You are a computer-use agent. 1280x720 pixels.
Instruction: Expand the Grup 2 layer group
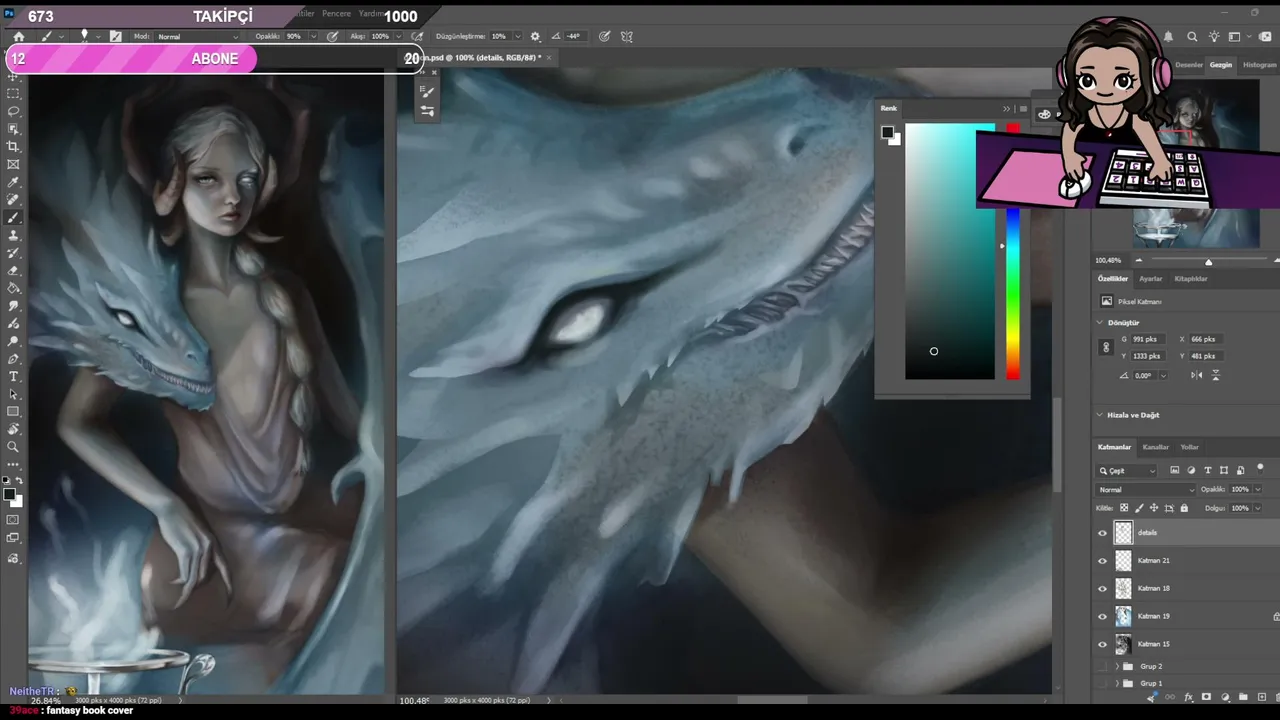click(1117, 666)
